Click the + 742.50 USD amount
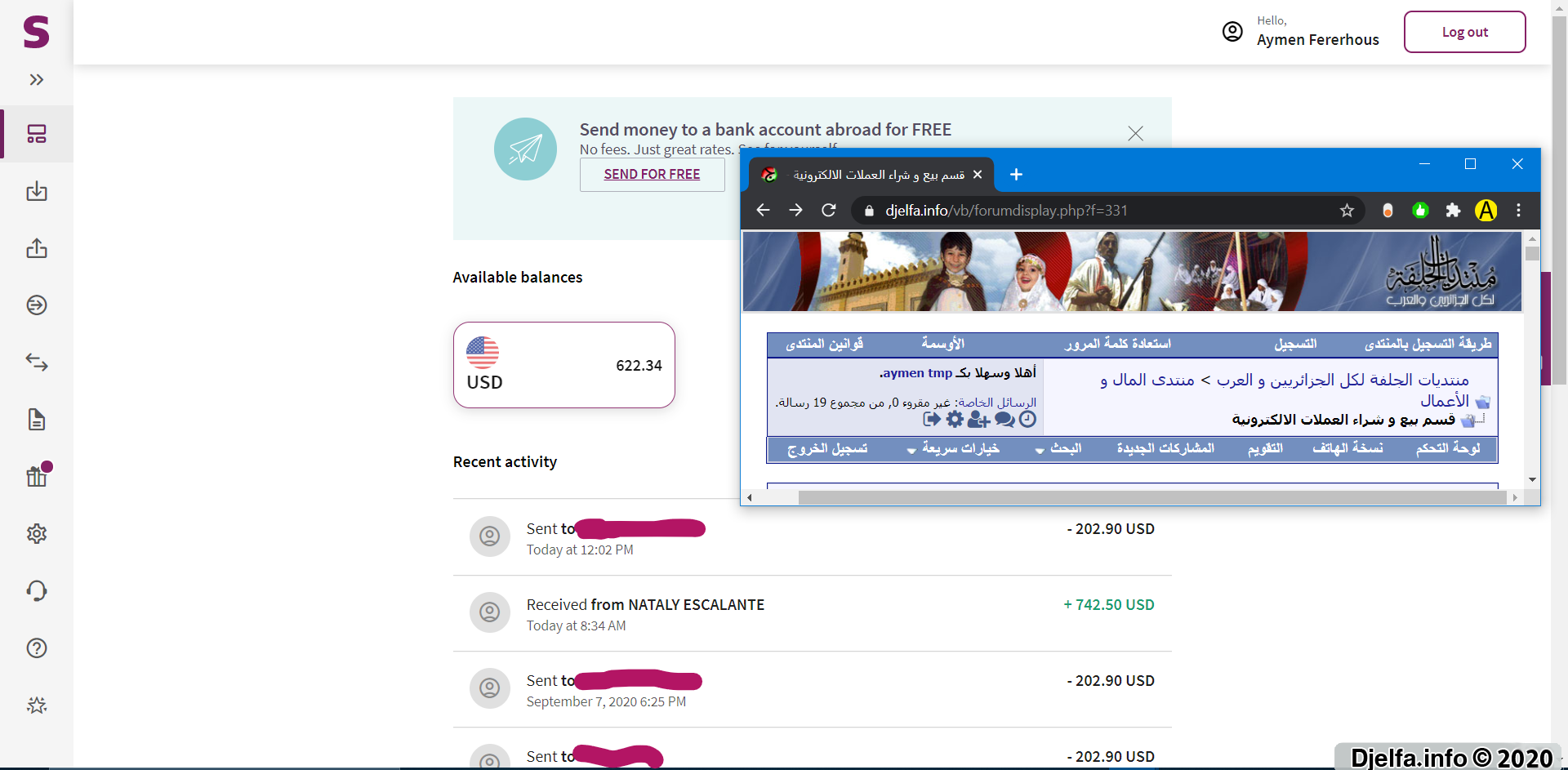The height and width of the screenshot is (770, 1568). tap(1108, 605)
